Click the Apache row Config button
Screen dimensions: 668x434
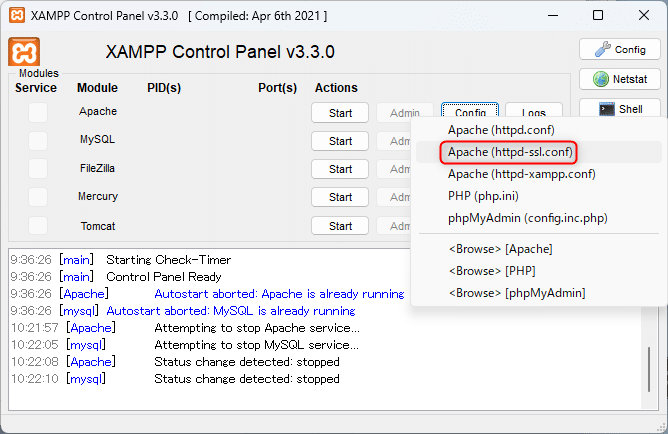(x=470, y=110)
